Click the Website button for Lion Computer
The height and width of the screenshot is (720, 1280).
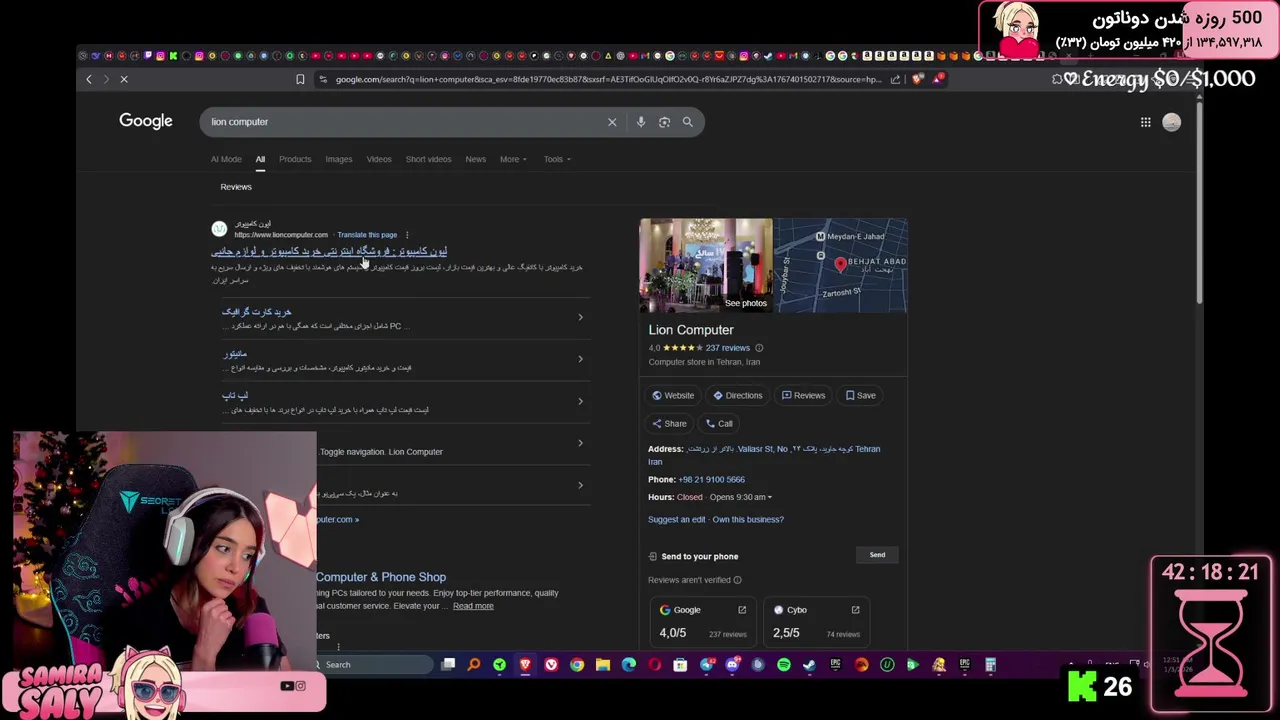(673, 395)
